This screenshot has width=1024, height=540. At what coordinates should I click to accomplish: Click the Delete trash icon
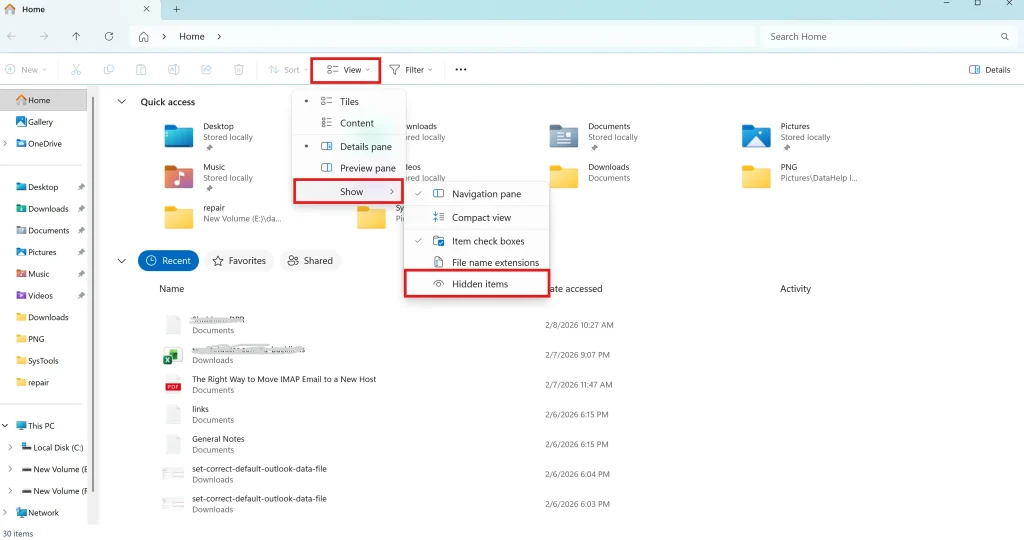[239, 69]
